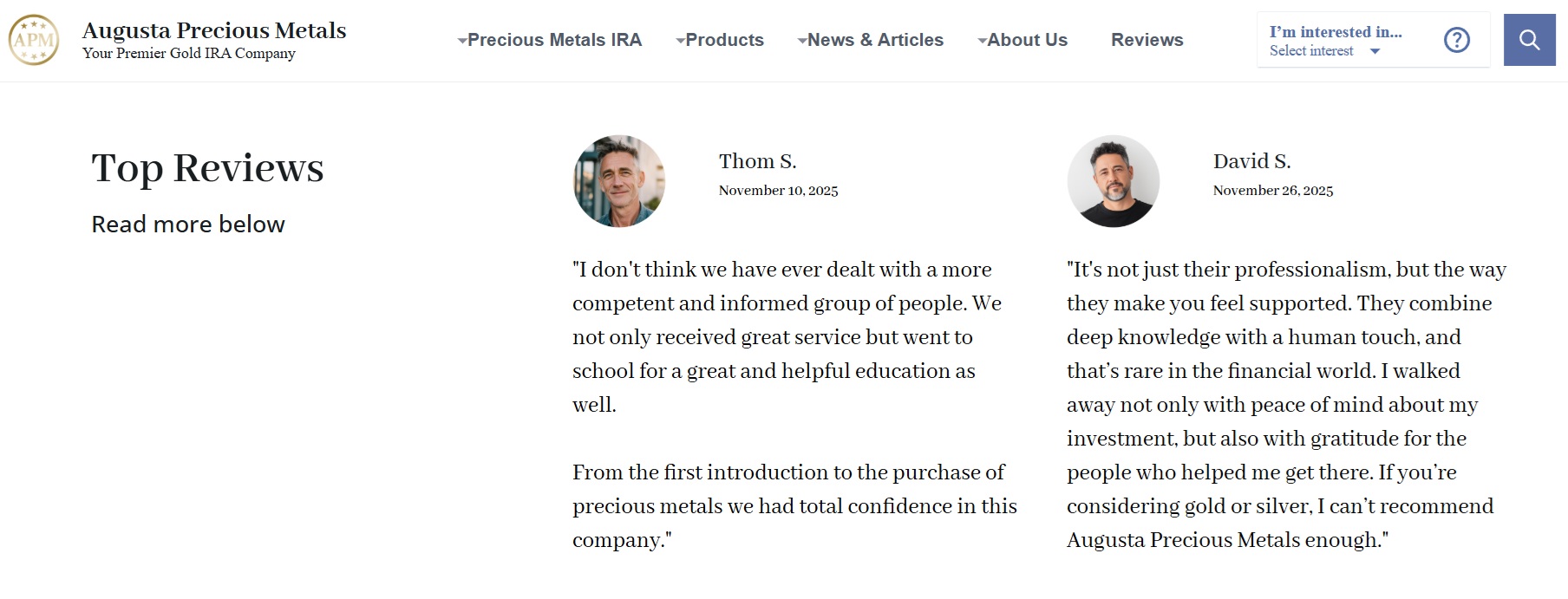Select the Thom S. reviewer name

[757, 161]
